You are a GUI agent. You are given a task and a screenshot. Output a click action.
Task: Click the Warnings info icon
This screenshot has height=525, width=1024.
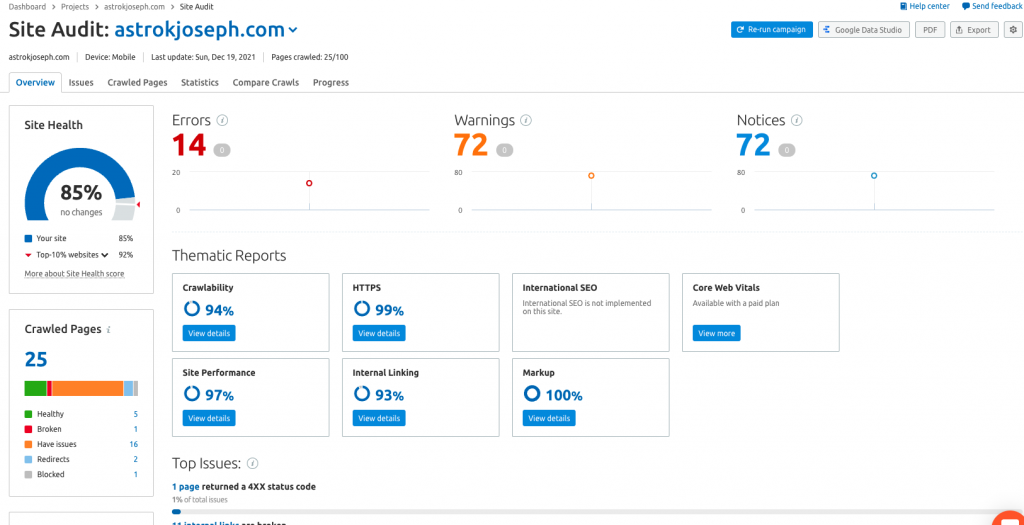coord(526,120)
